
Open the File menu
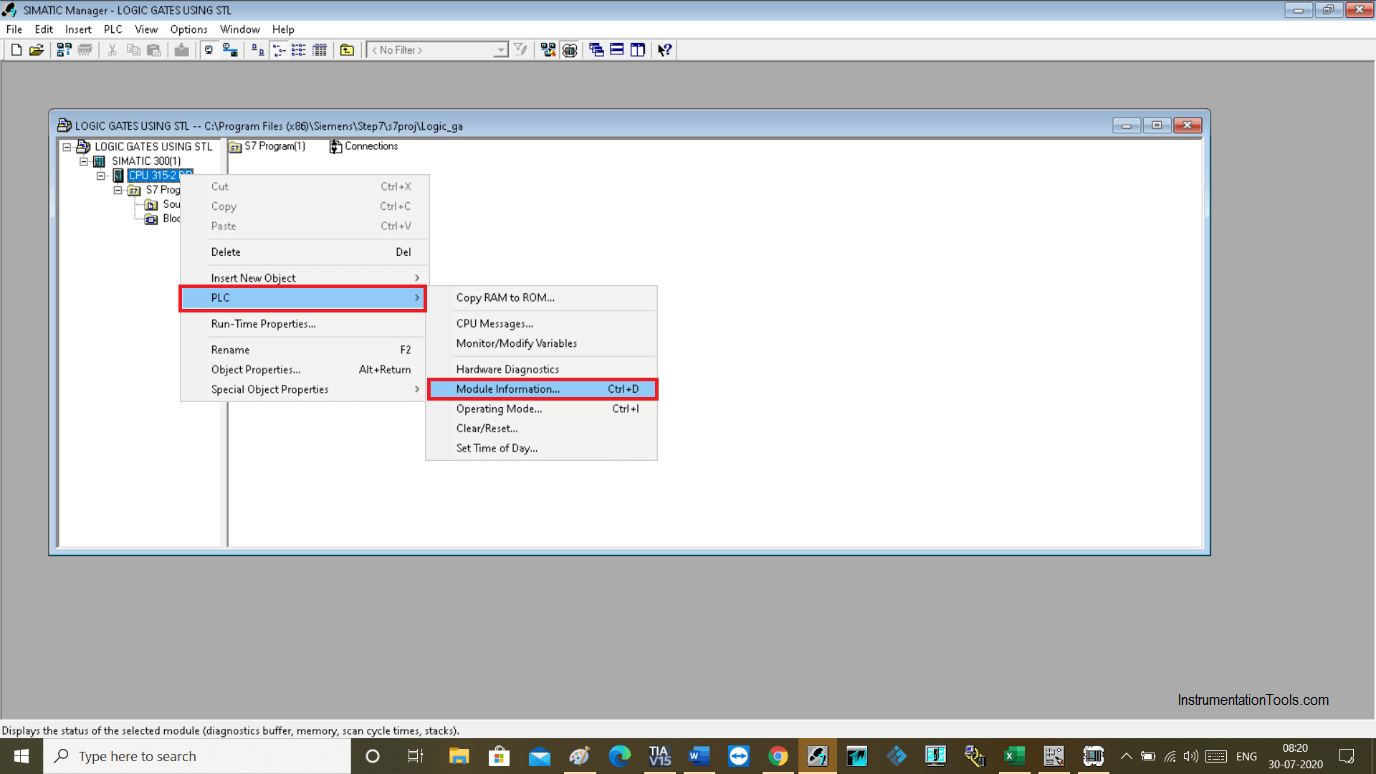click(x=14, y=30)
